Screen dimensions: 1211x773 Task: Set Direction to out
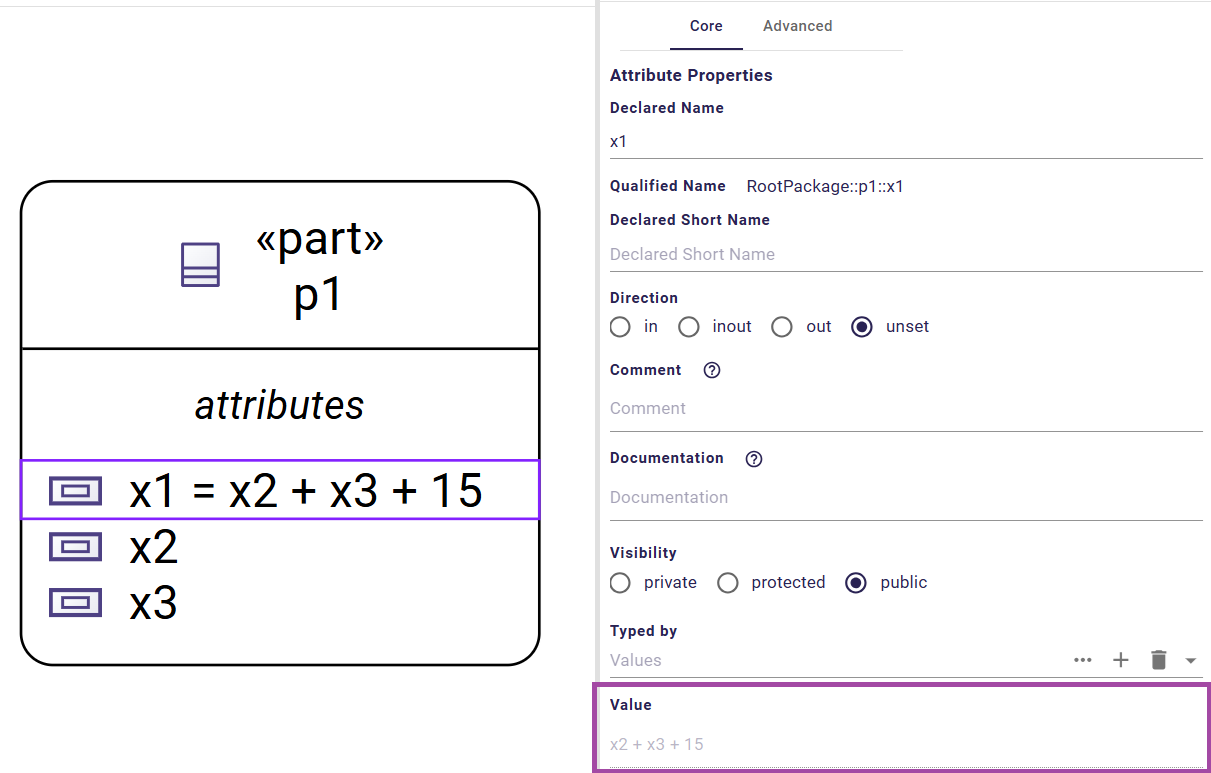pyautogui.click(x=781, y=327)
